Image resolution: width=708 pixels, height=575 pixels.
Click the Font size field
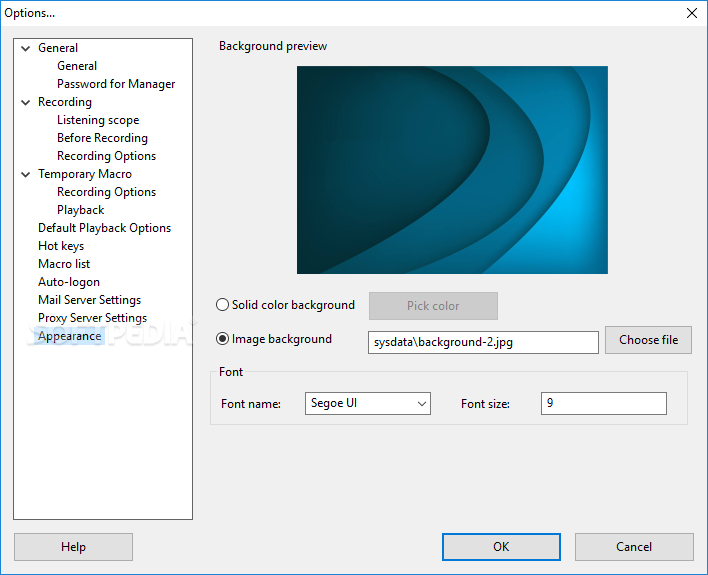(604, 403)
